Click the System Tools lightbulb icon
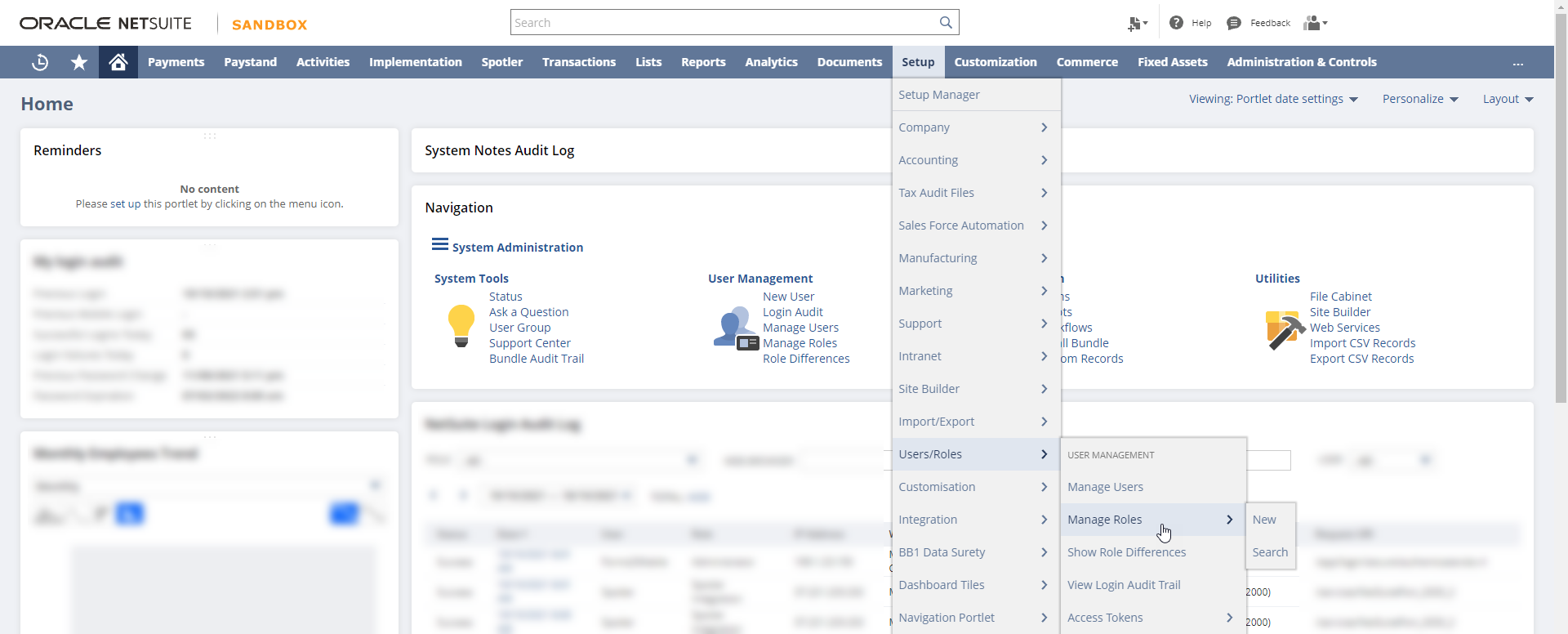 coord(461,325)
